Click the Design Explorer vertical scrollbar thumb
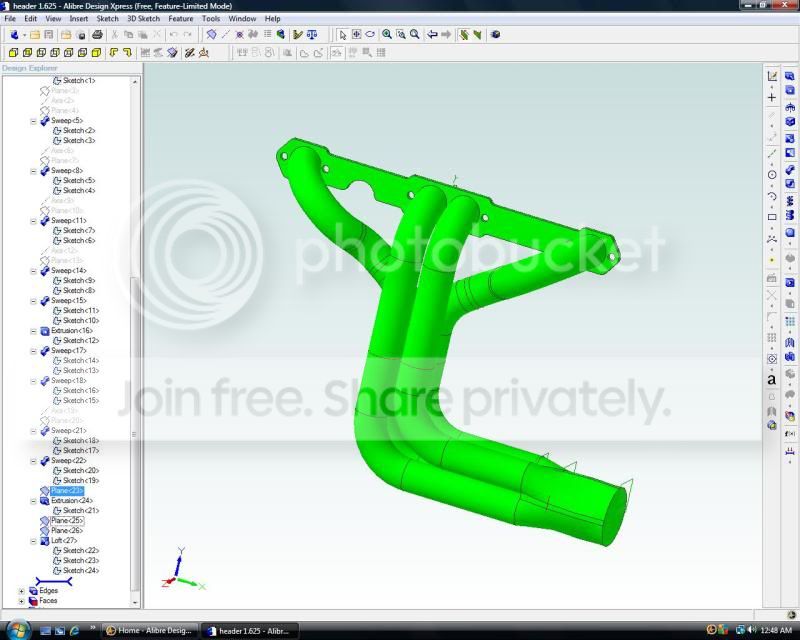This screenshot has height=640, width=800. point(135,434)
